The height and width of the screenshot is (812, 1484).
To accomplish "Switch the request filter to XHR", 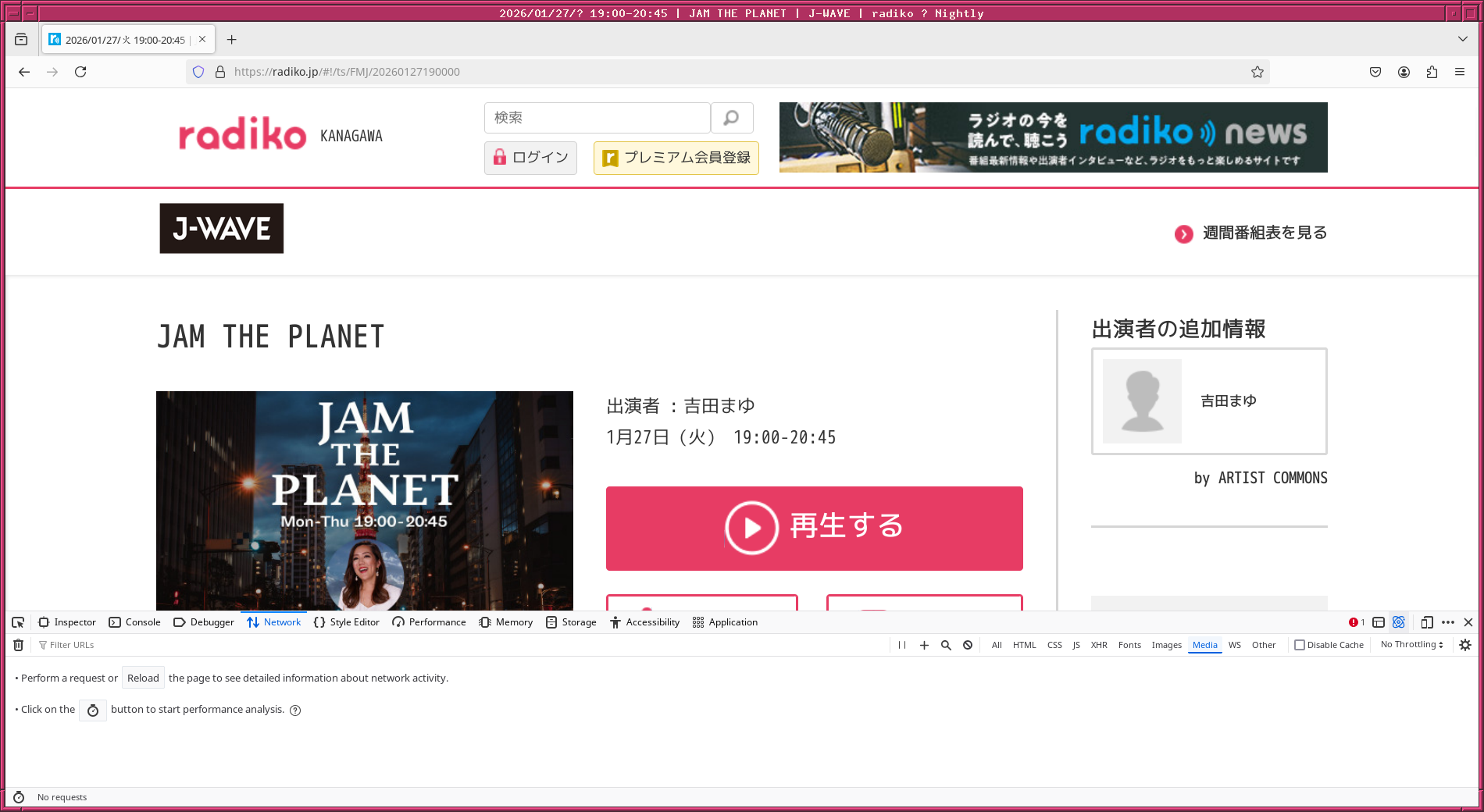I will pos(1100,645).
